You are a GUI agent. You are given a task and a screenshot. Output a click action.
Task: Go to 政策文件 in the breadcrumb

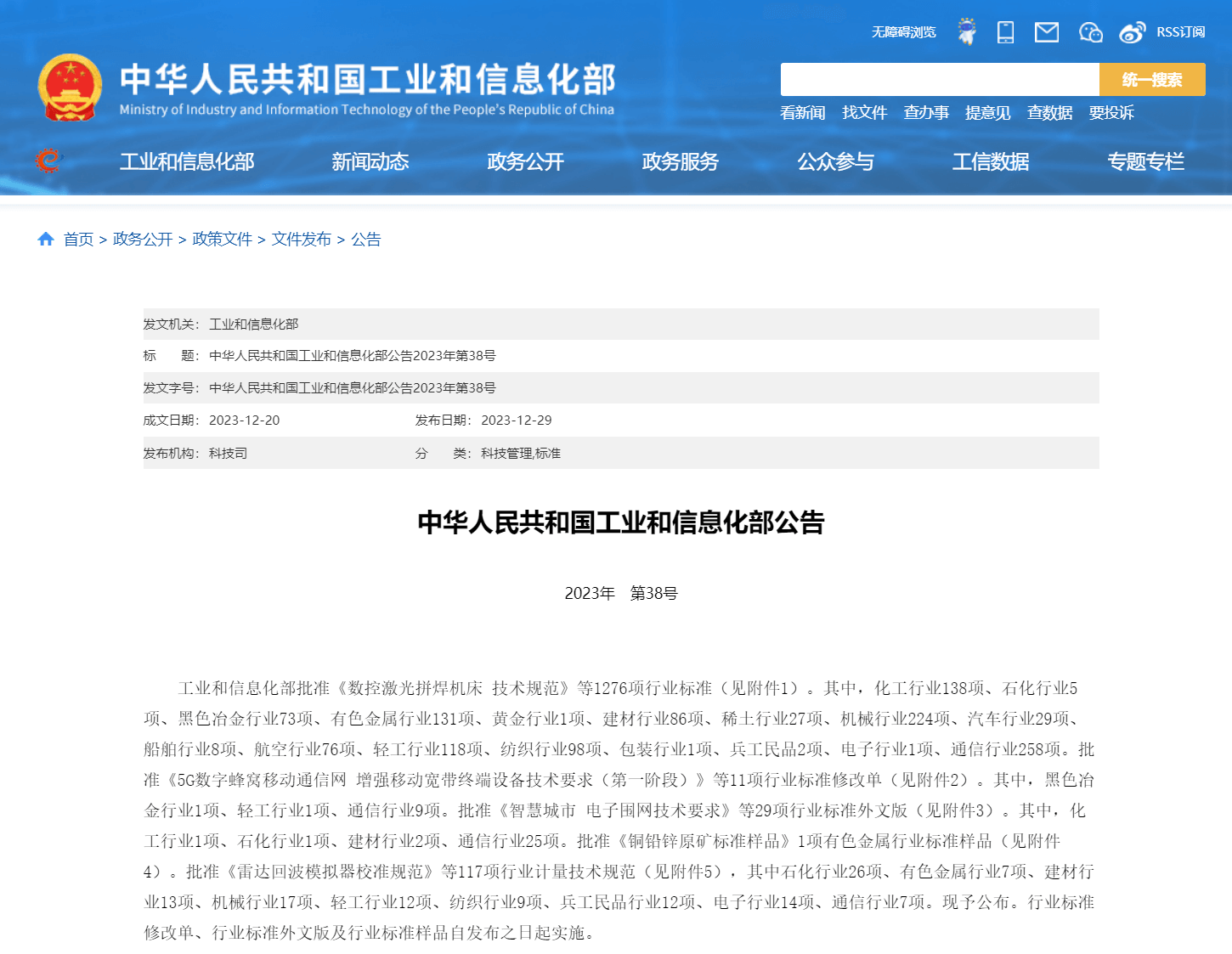[x=223, y=240]
